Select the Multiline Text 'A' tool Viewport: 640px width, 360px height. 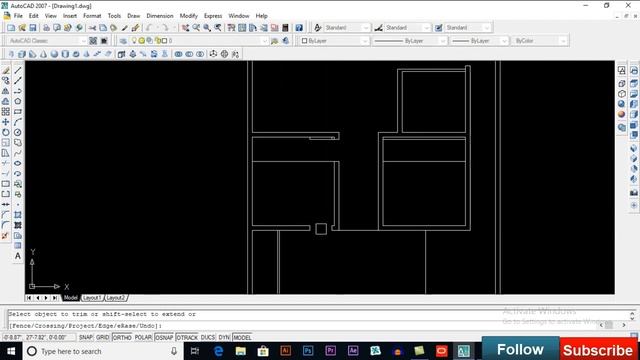point(18,256)
